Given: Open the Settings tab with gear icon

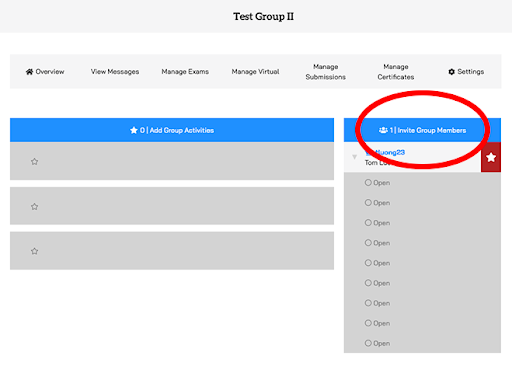Looking at the screenshot, I should [x=466, y=72].
